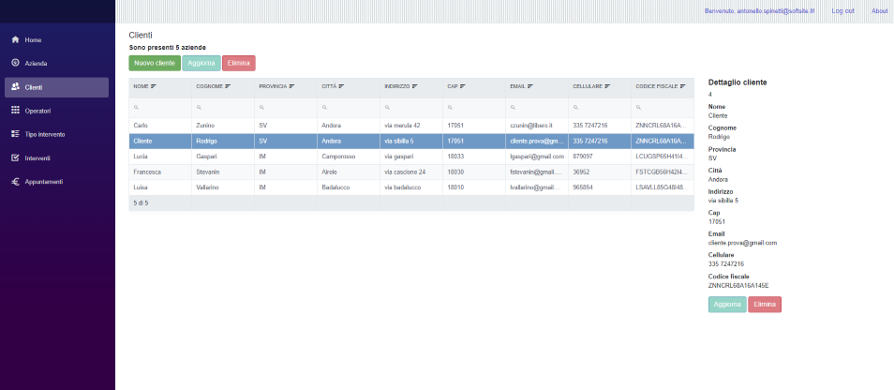894x390 pixels.
Task: Click the CAP column sort icon
Action: (x=462, y=87)
